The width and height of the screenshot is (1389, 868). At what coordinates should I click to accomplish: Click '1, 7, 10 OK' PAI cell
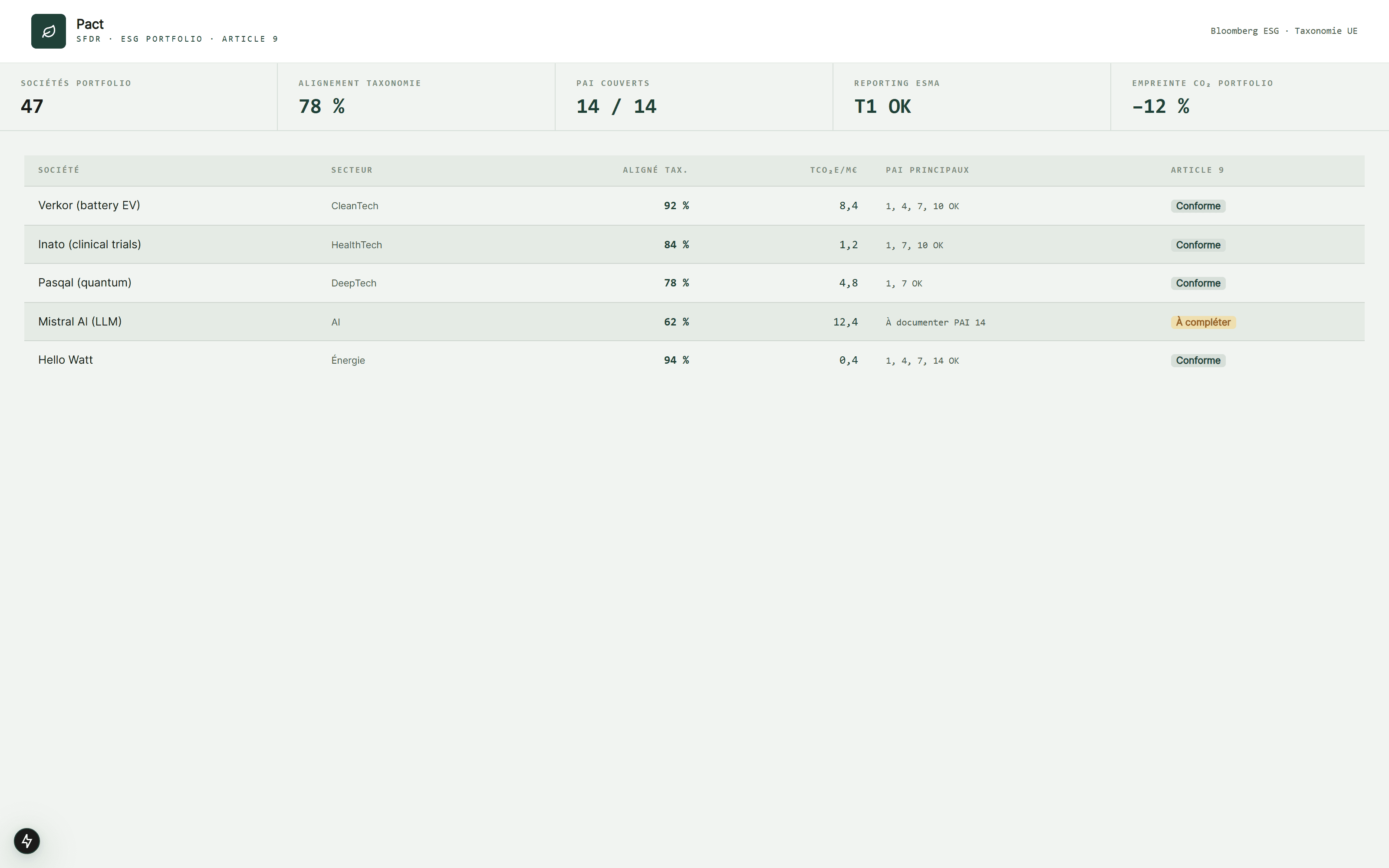click(914, 246)
